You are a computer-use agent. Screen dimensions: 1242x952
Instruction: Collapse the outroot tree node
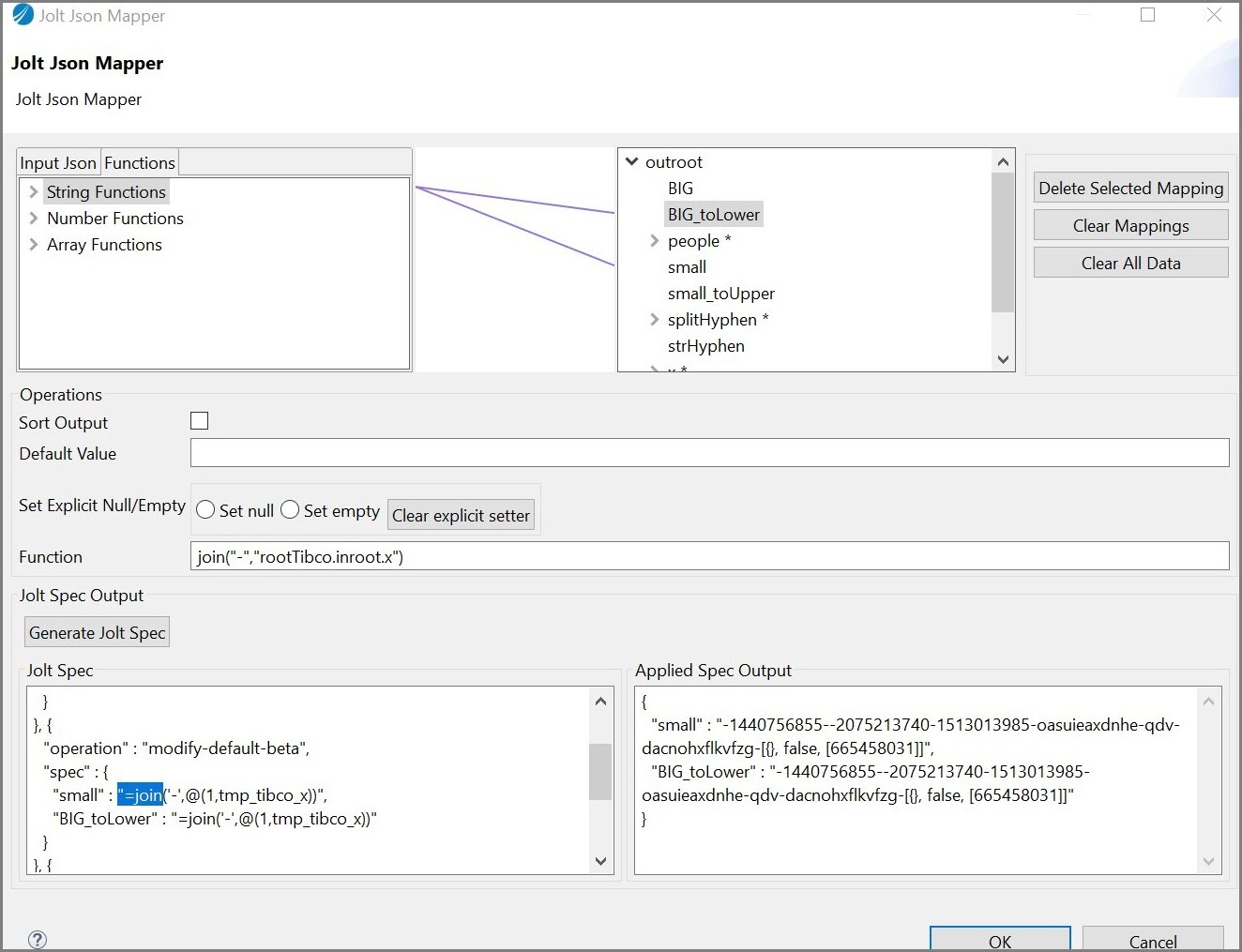pyautogui.click(x=632, y=162)
